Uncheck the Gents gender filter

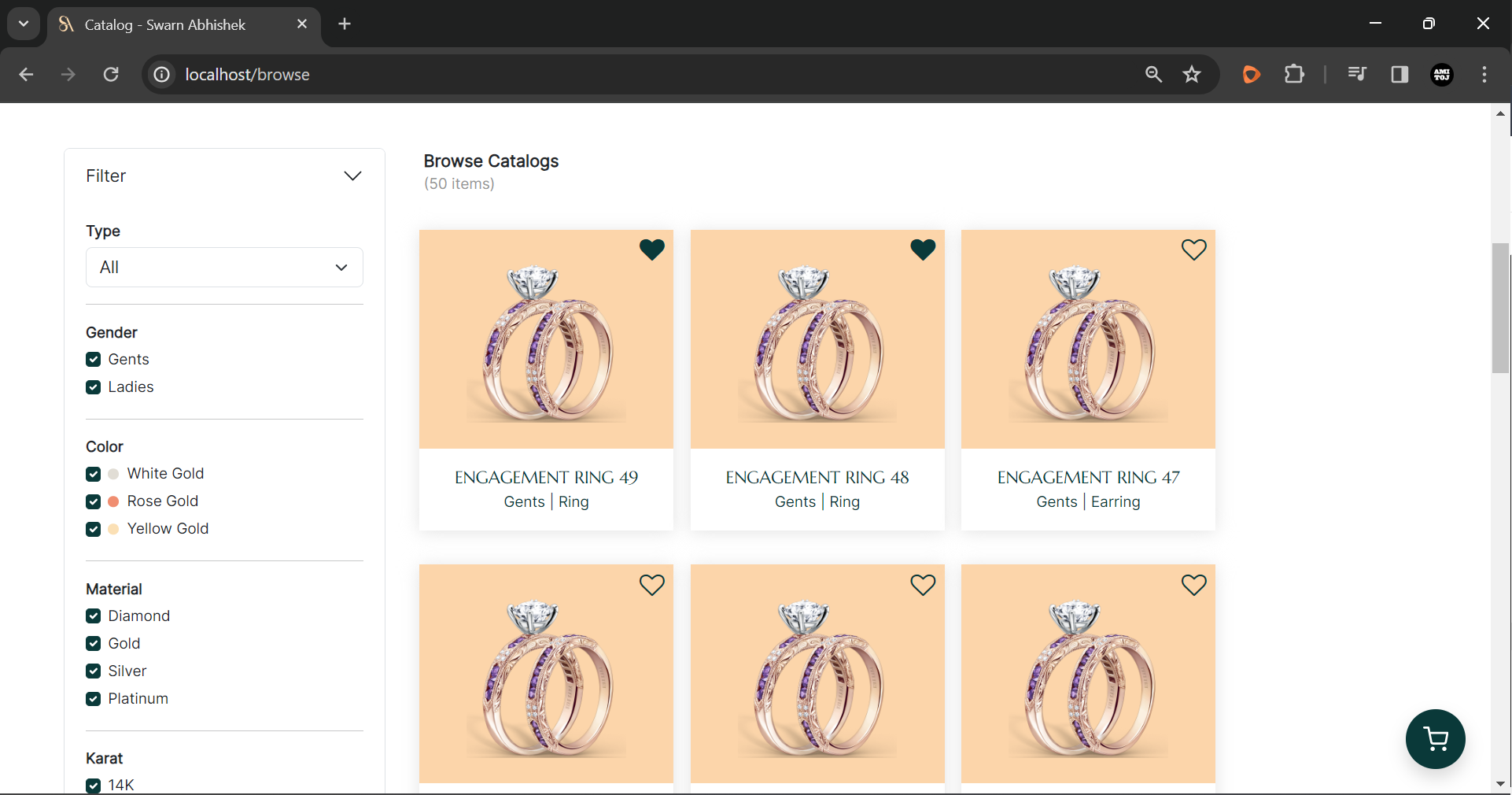tap(94, 360)
